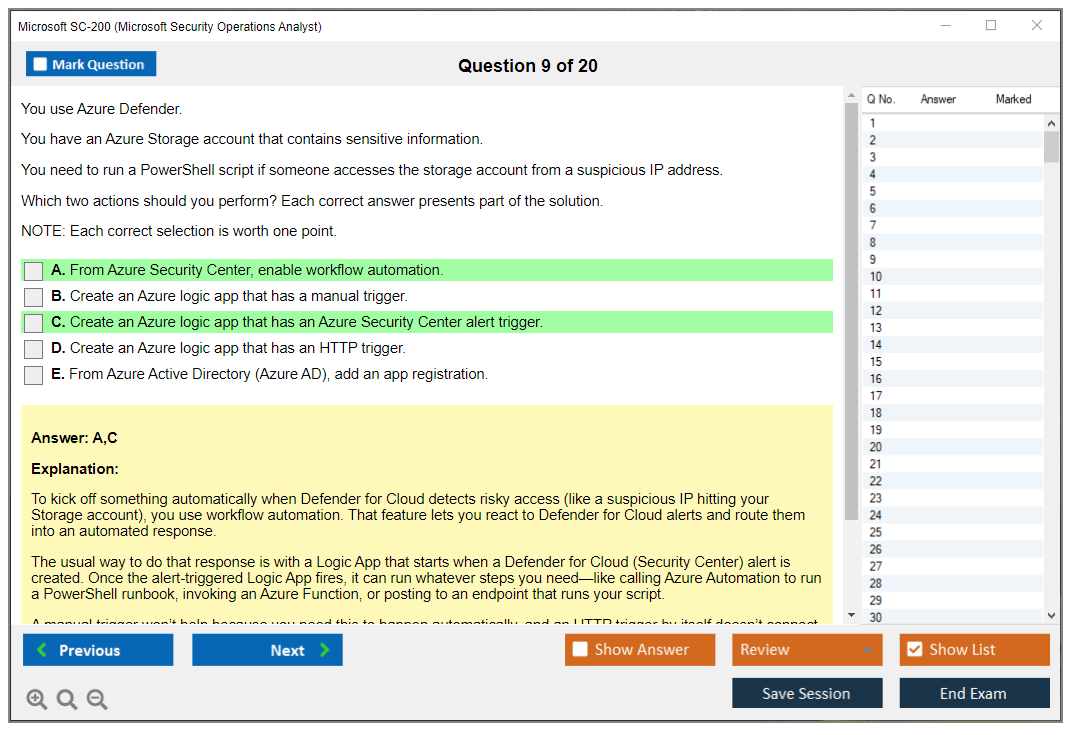Jump to question 15 in the list
The image size is (1075, 735).
pos(876,362)
